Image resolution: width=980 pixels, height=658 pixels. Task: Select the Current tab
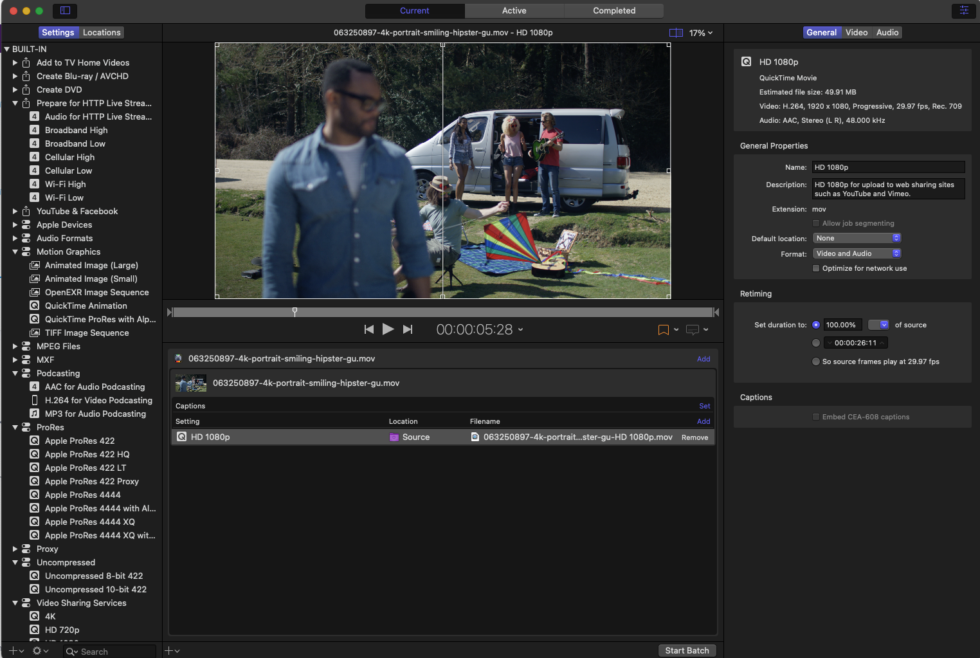click(414, 11)
